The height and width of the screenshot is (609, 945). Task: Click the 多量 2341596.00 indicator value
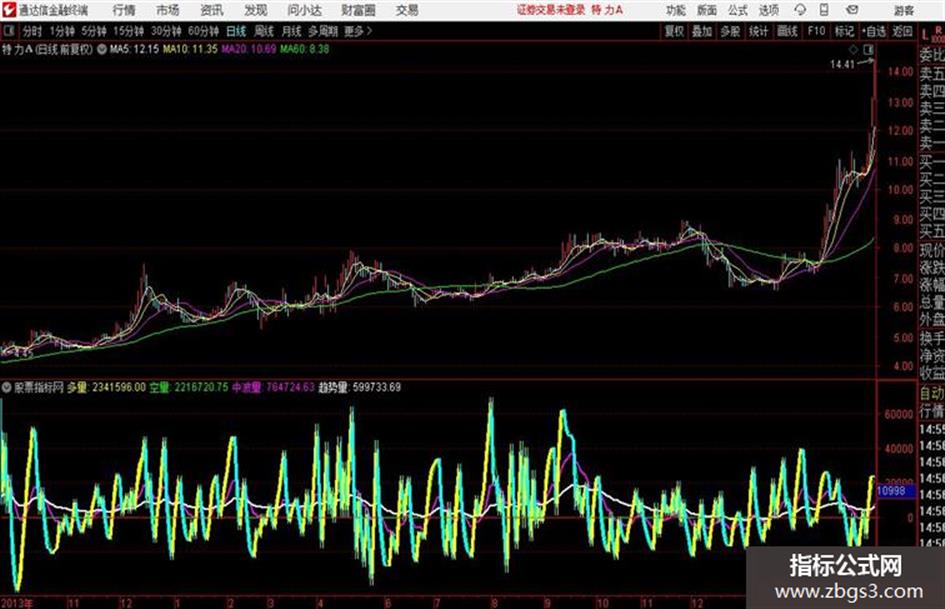[x=106, y=387]
